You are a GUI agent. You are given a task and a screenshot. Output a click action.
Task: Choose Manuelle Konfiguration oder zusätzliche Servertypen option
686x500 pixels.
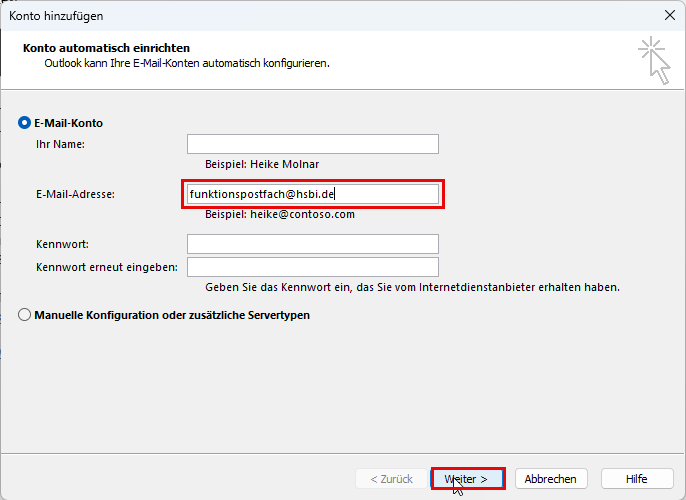click(24, 315)
